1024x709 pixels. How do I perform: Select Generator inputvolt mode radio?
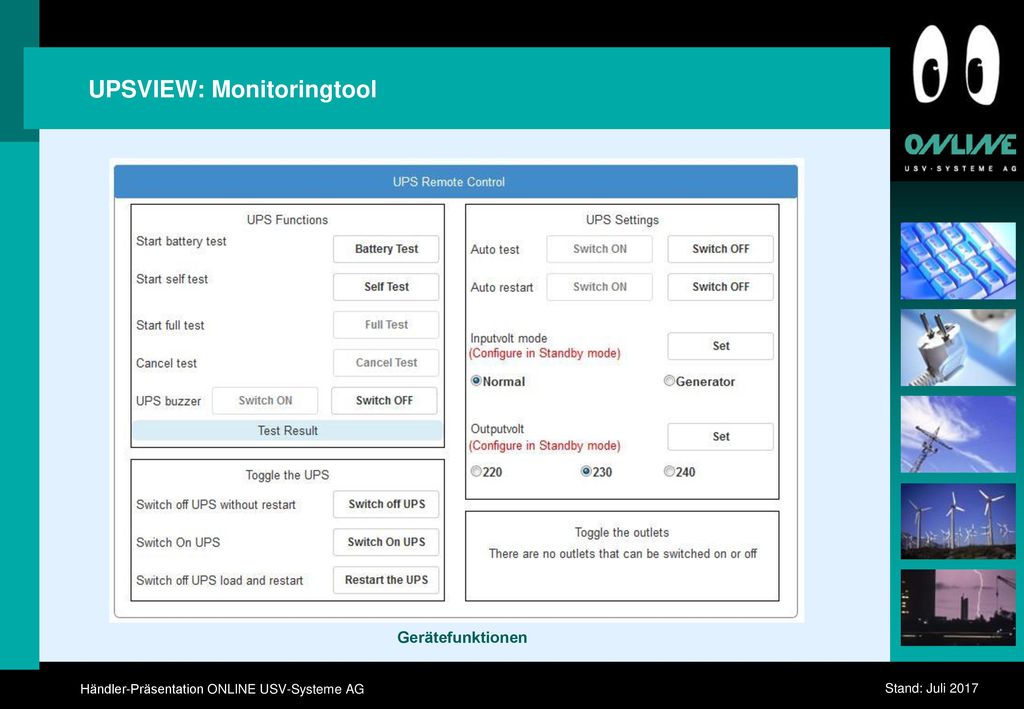point(669,381)
